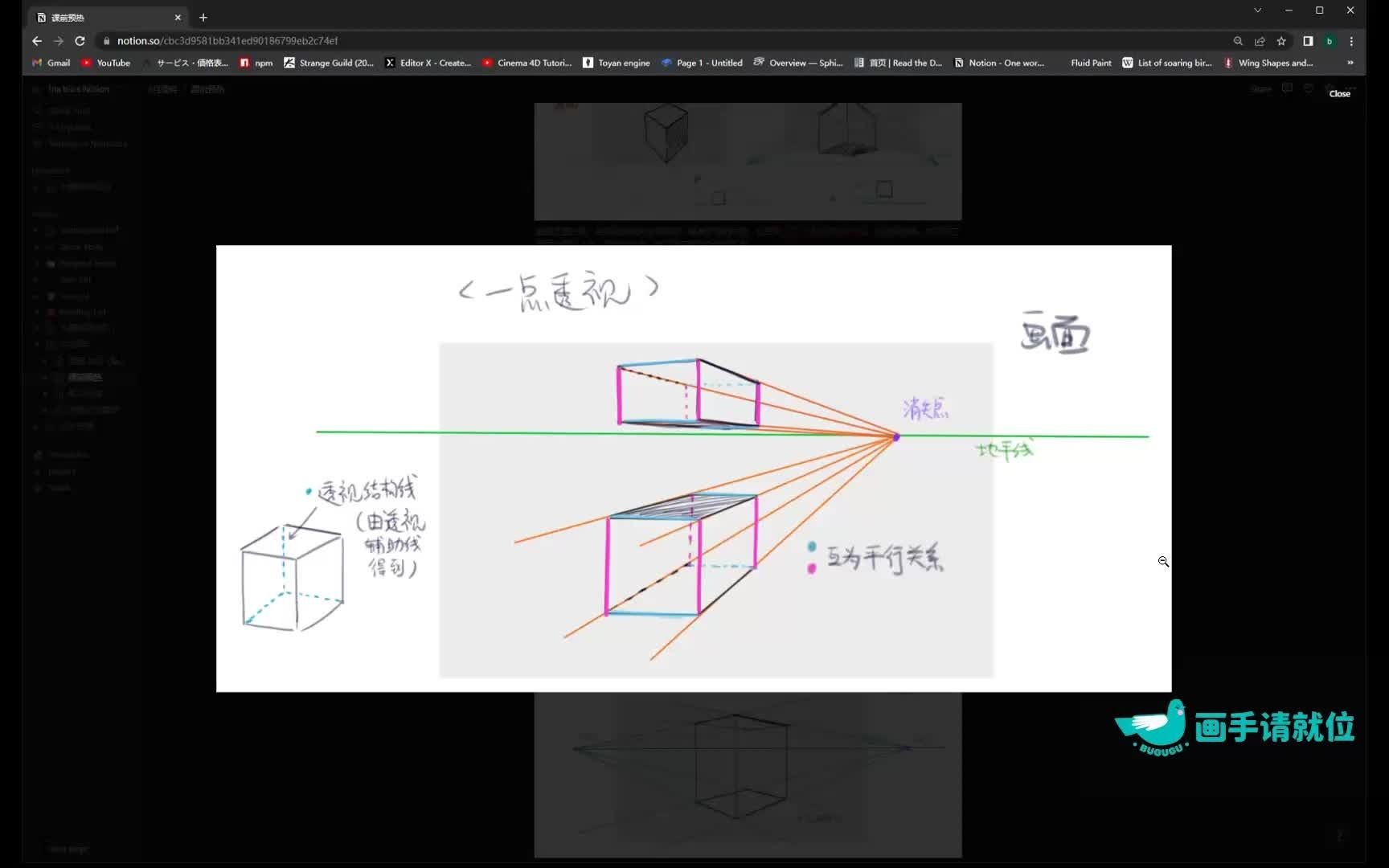This screenshot has height=868, width=1389.
Task: Show more bookmarks via double chevron
Action: click(x=1350, y=63)
